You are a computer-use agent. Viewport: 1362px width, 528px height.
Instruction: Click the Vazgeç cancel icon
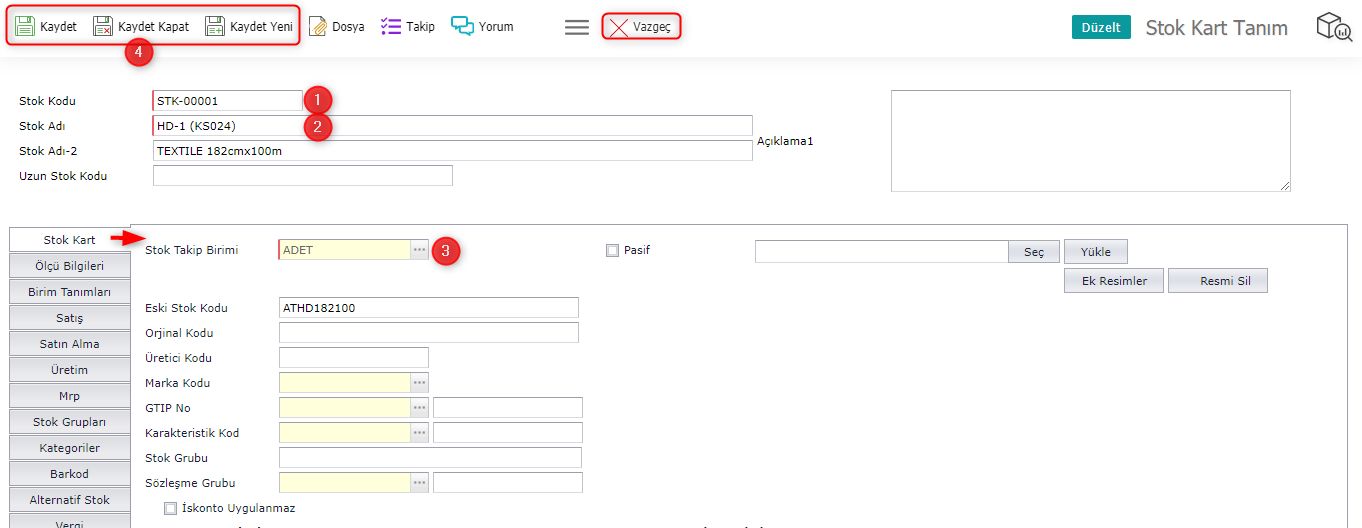(619, 27)
